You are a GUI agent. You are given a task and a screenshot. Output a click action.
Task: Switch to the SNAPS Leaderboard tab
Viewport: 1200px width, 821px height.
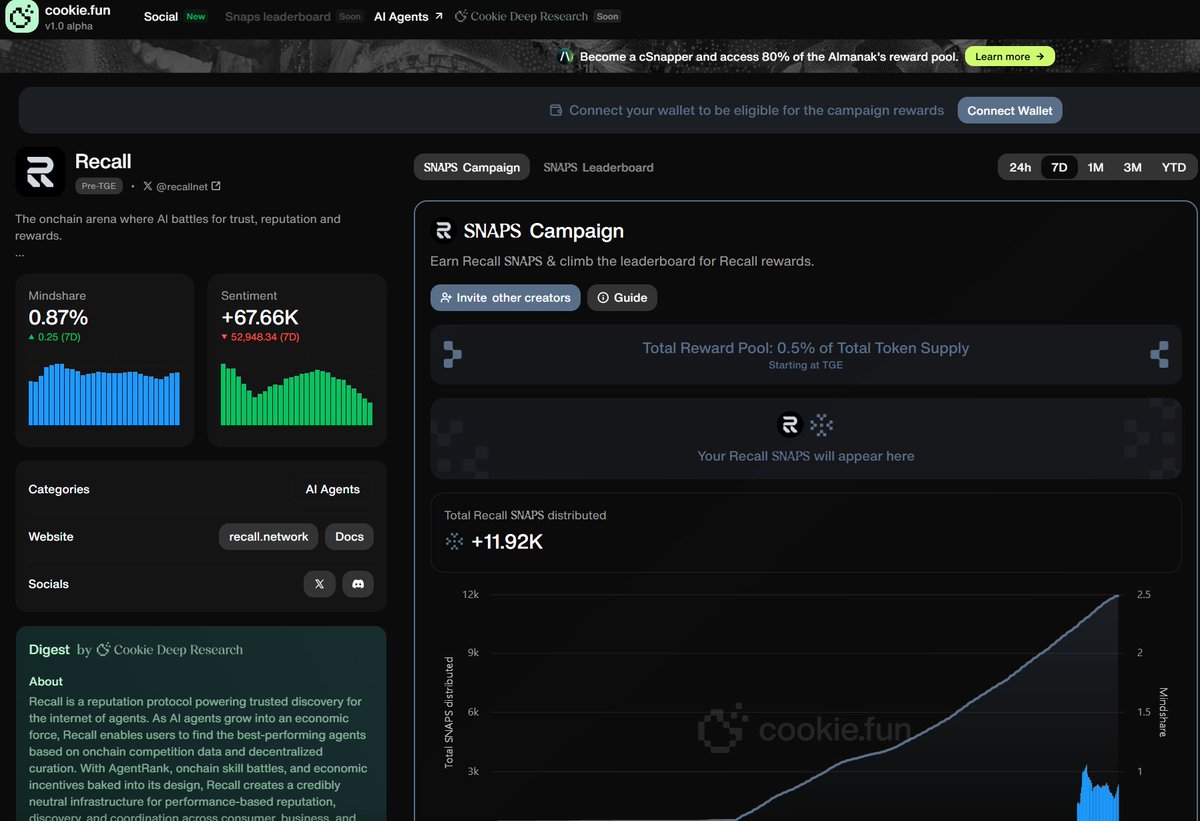coord(598,167)
